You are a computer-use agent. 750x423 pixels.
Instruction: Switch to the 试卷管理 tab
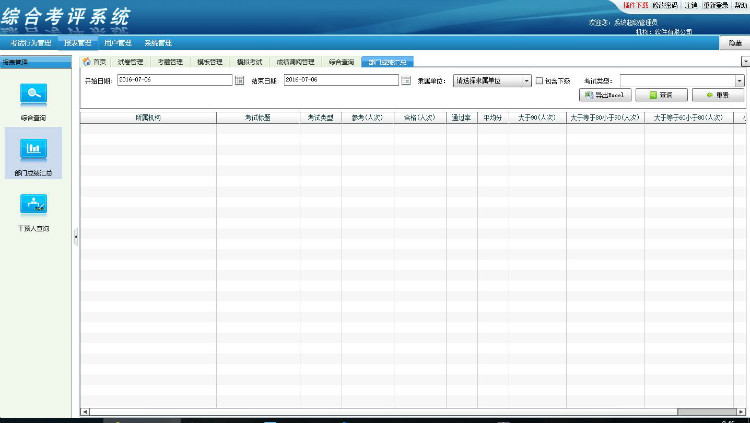click(x=131, y=62)
